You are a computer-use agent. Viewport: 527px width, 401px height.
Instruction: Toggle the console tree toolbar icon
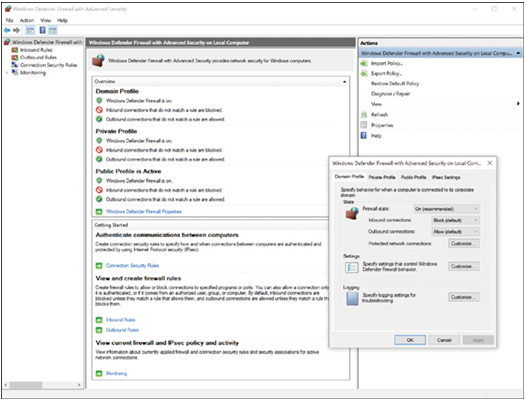click(x=30, y=31)
